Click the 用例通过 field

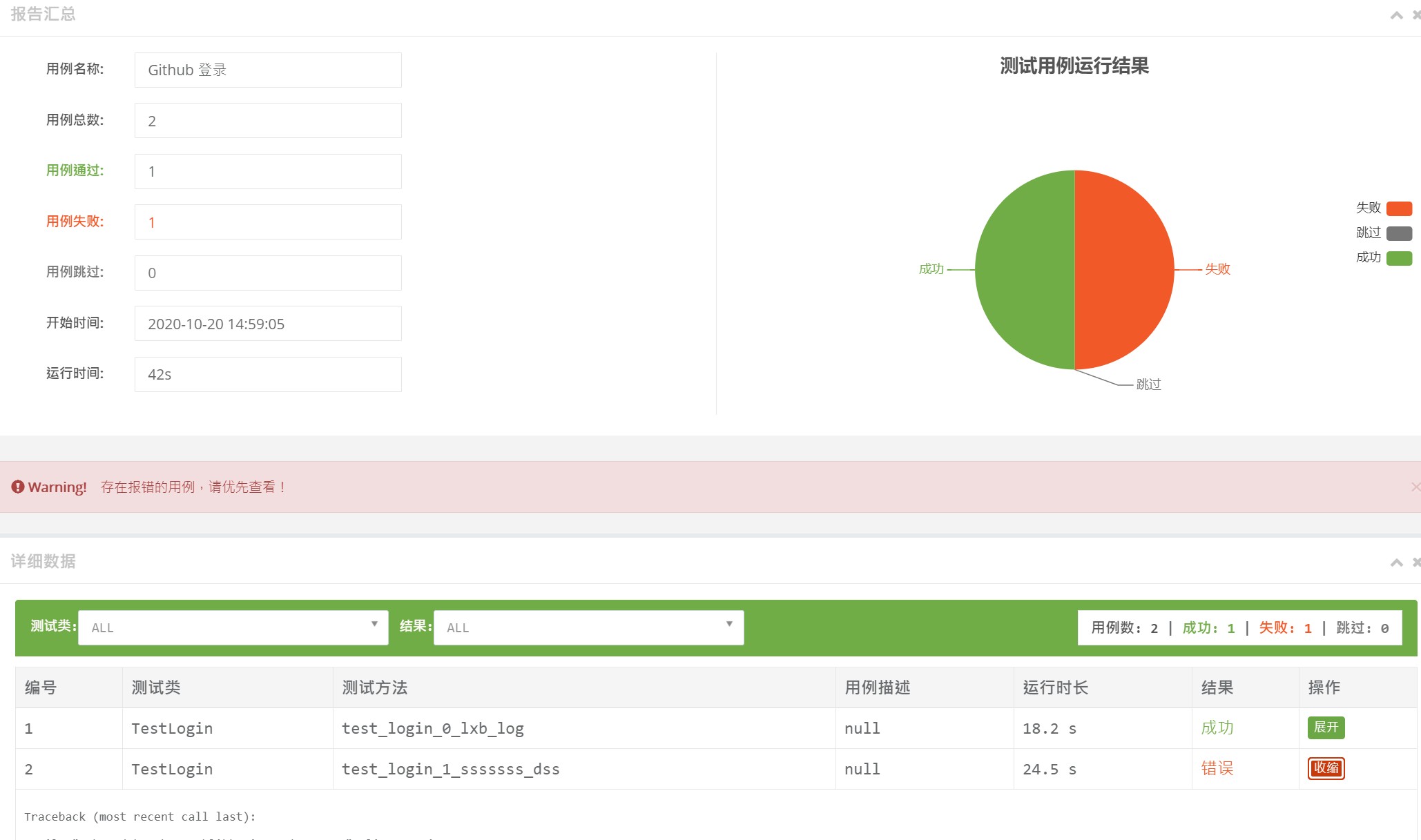pos(268,171)
